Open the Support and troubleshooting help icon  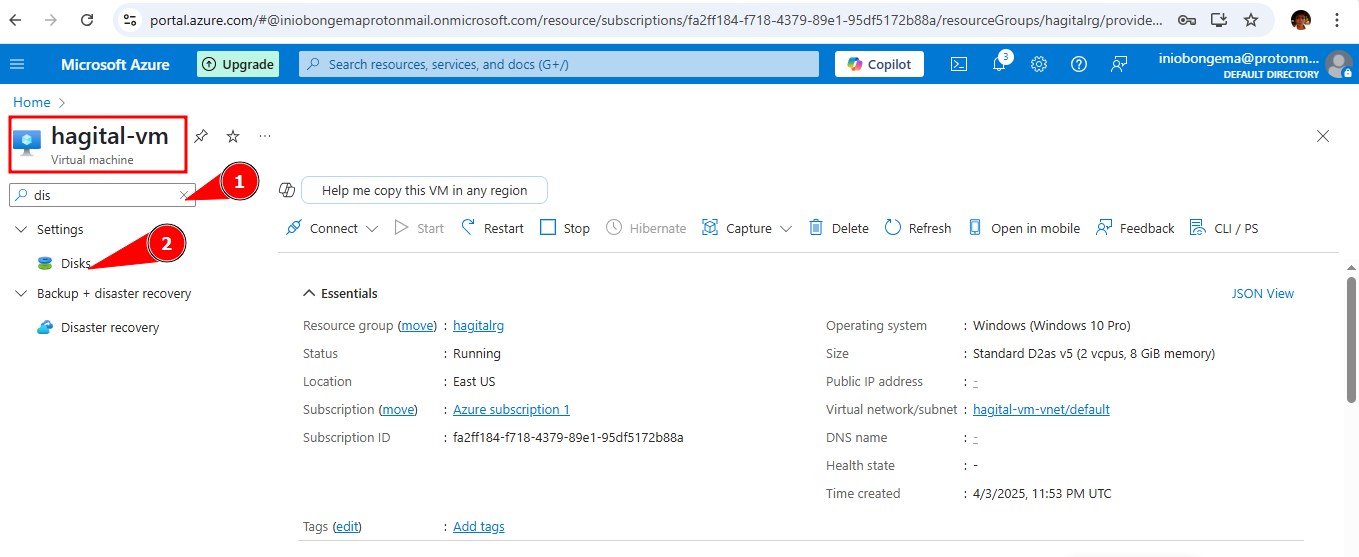[1079, 64]
